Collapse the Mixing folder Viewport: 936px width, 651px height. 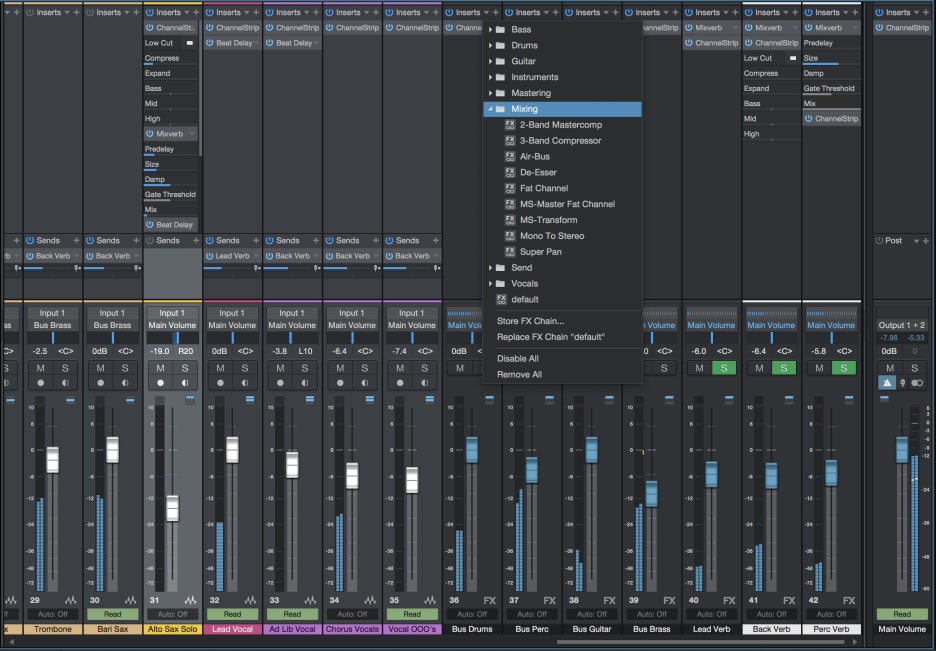pyautogui.click(x=491, y=109)
